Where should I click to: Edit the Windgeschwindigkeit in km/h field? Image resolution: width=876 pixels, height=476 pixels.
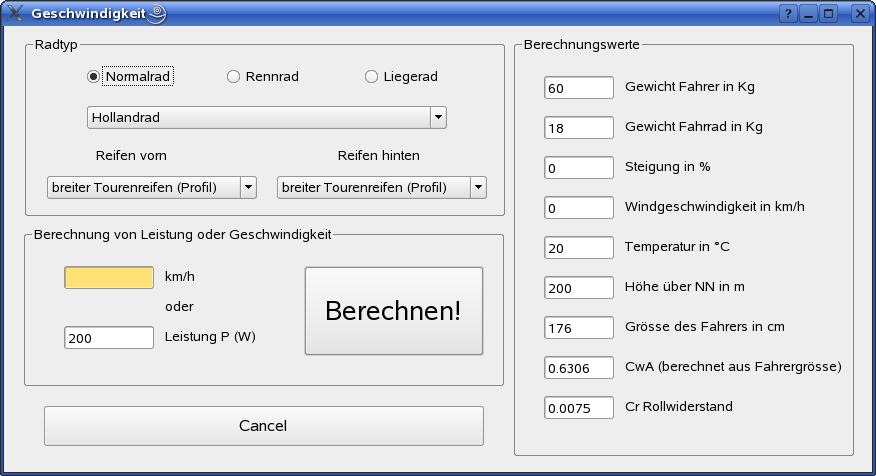pos(579,208)
